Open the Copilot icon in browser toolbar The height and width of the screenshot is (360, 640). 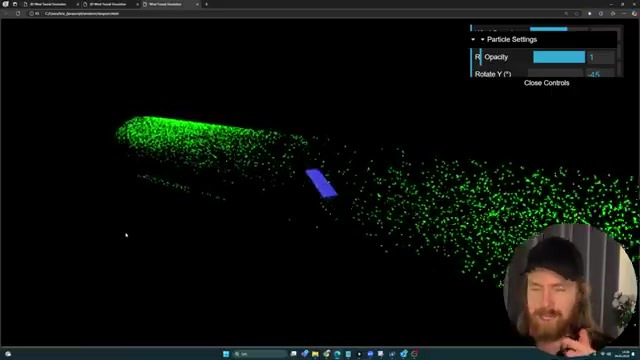click(634, 13)
